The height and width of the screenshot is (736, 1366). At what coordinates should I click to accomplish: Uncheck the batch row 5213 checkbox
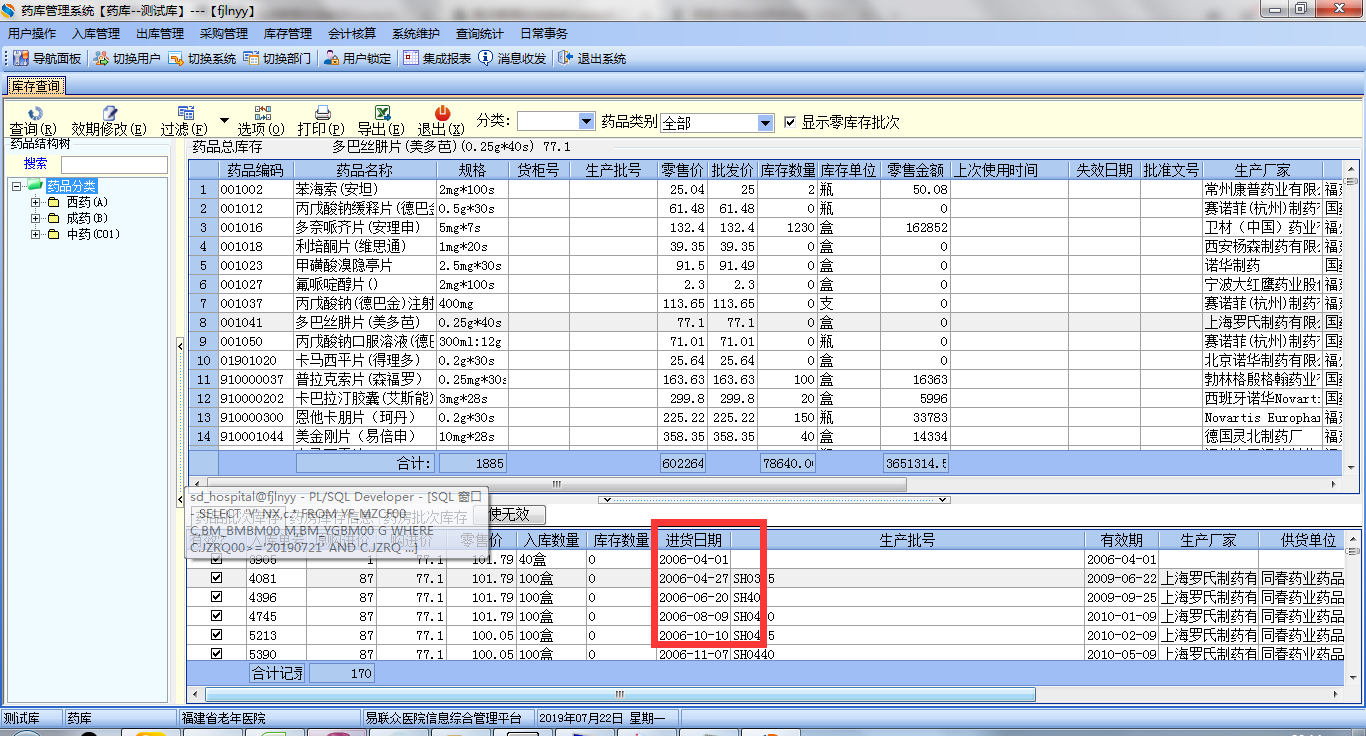216,635
